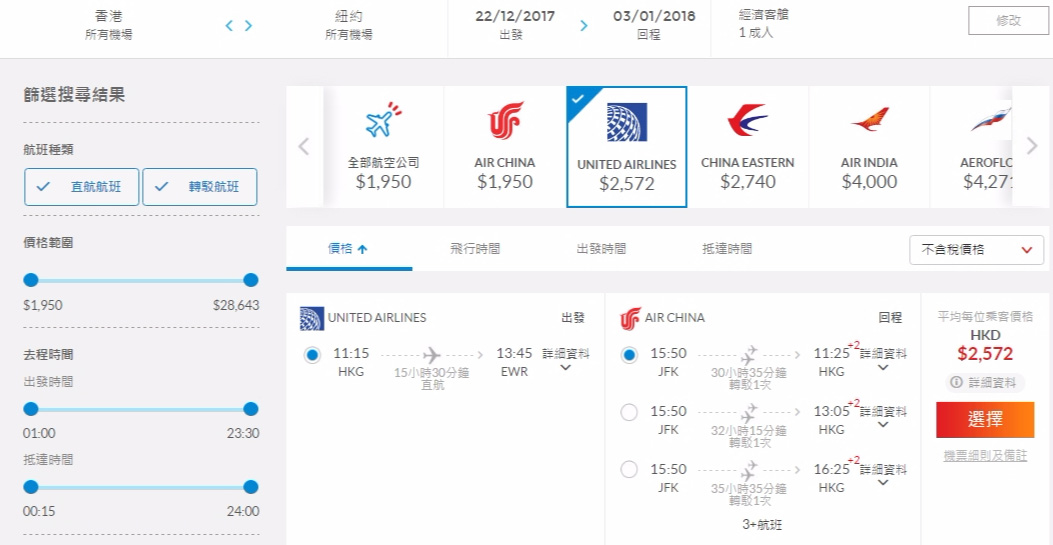This screenshot has width=1053, height=545.
Task: Sort results by arrival time (抵達時間)
Action: (x=727, y=249)
